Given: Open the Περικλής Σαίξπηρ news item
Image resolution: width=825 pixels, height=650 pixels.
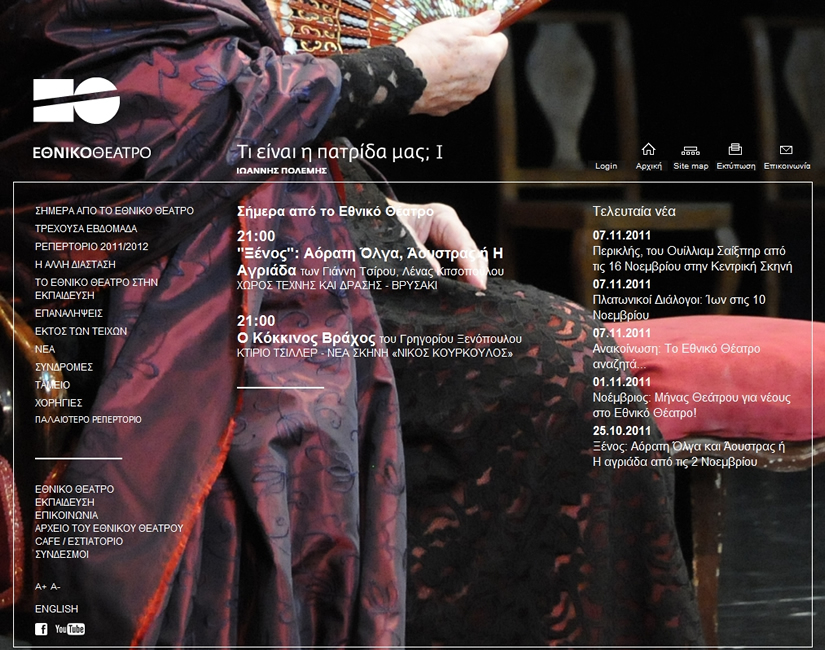Looking at the screenshot, I should [x=692, y=258].
